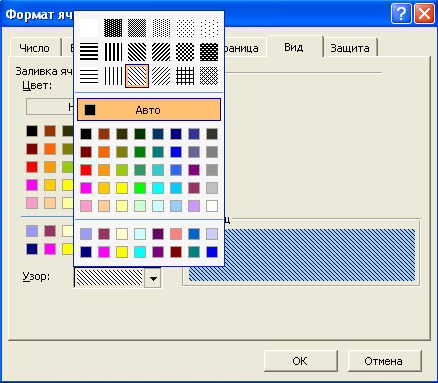
Task: Pick magenta in popup fourth row
Action: click(x=86, y=188)
